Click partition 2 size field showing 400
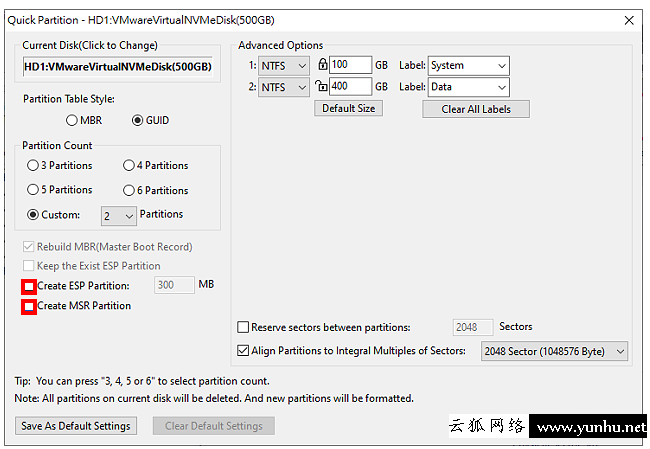650x449 pixels. tap(350, 86)
